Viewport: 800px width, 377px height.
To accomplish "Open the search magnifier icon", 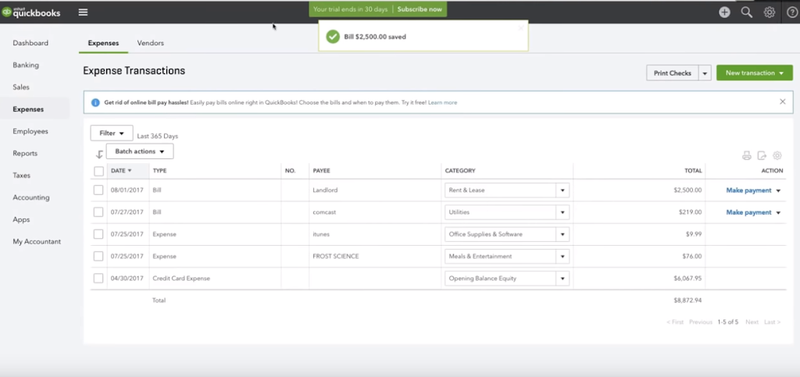I will (746, 12).
